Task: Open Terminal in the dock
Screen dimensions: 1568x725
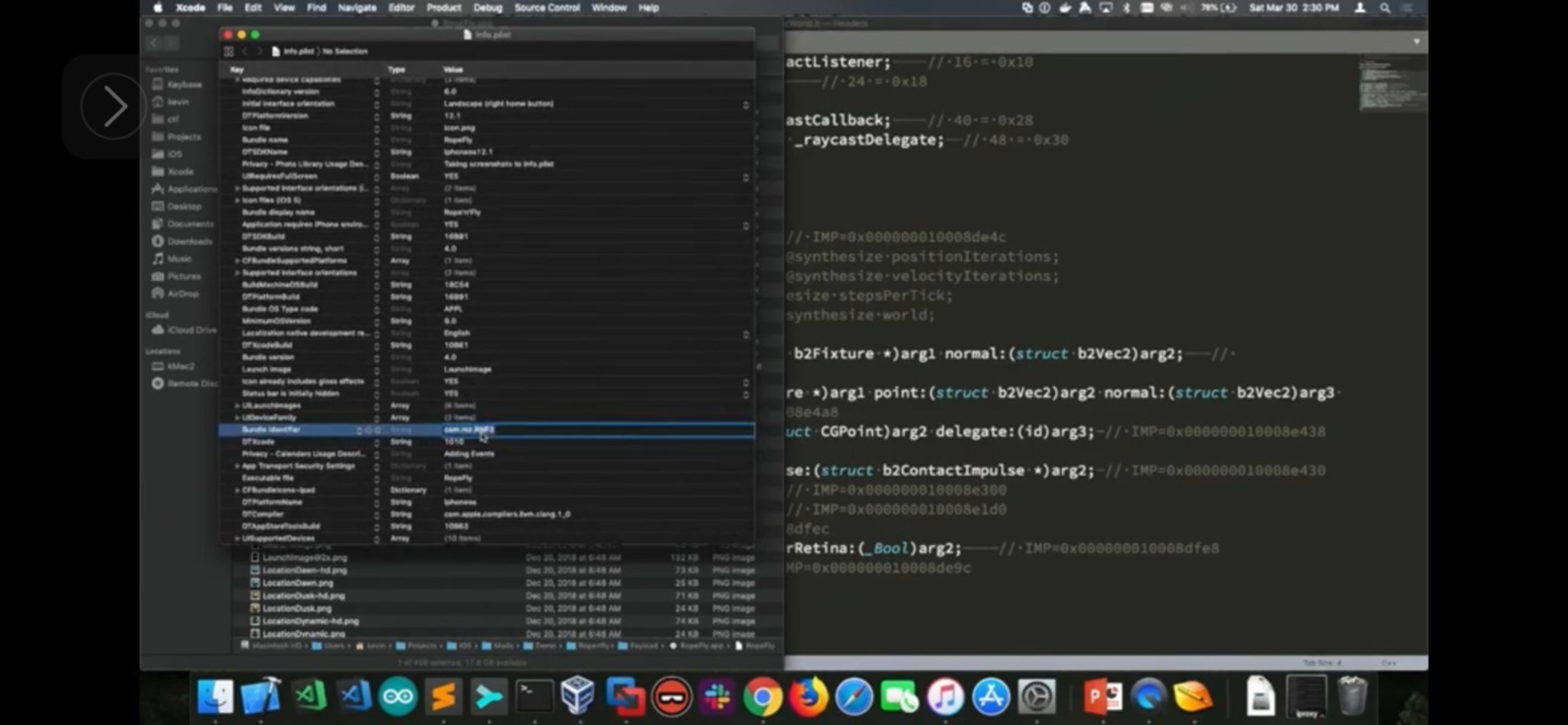Action: pyautogui.click(x=534, y=697)
